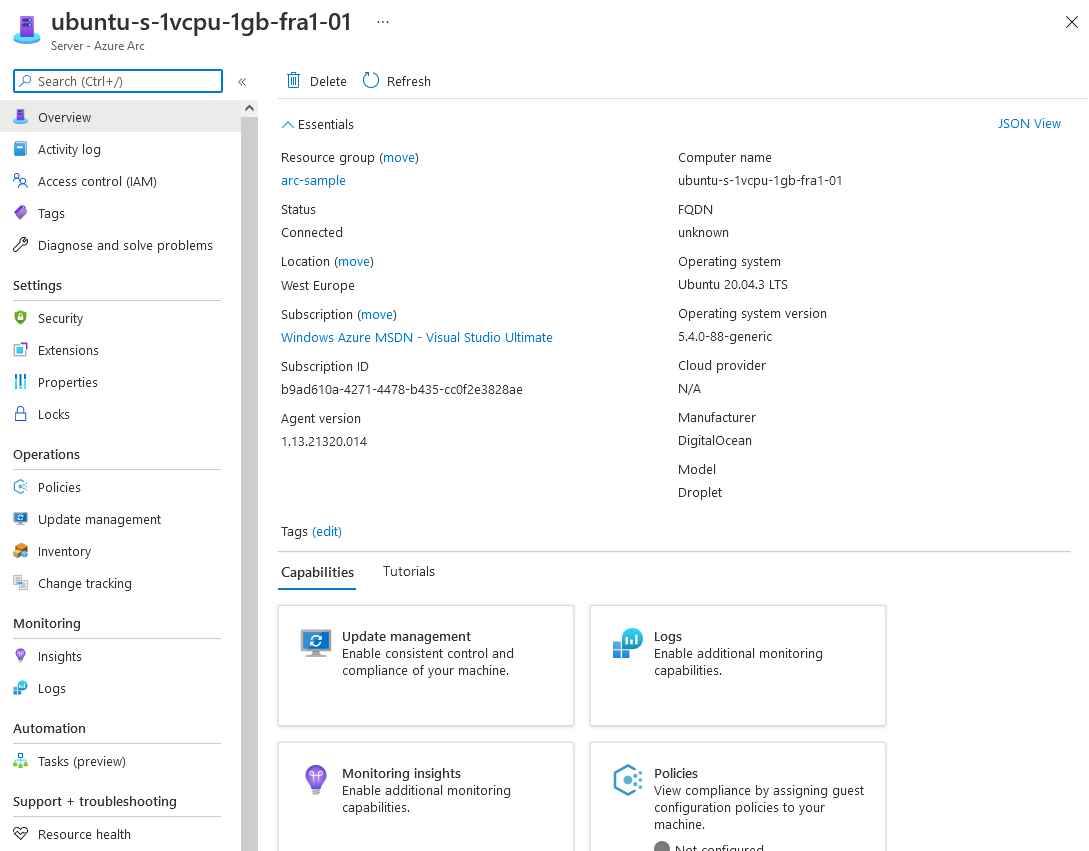The height and width of the screenshot is (851, 1089).
Task: Click the Tags purple tag icon
Action: pyautogui.click(x=21, y=213)
